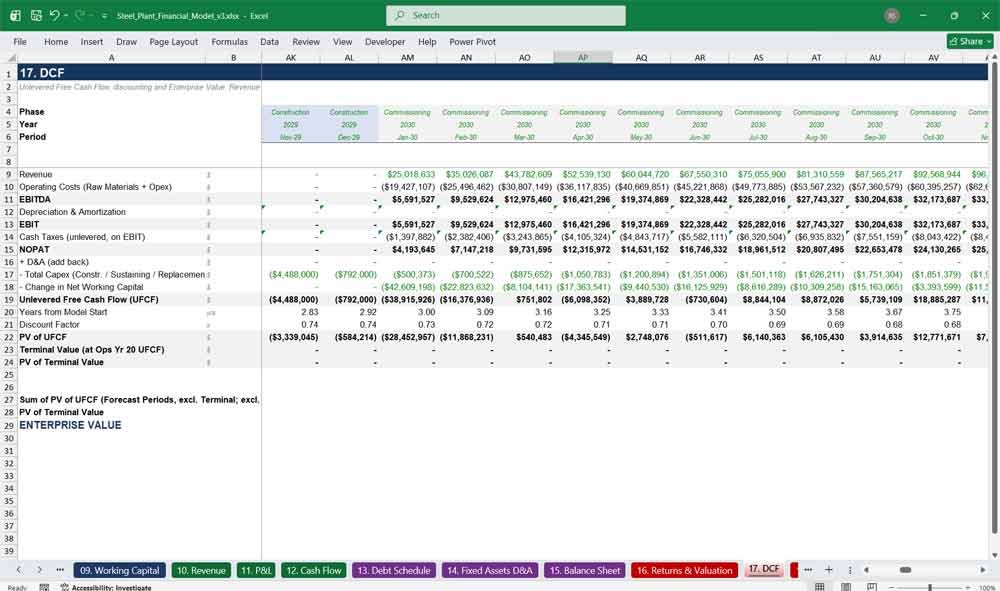Image resolution: width=1000 pixels, height=591 pixels.
Task: Click the next sheet navigation arrow
Action: (x=40, y=570)
